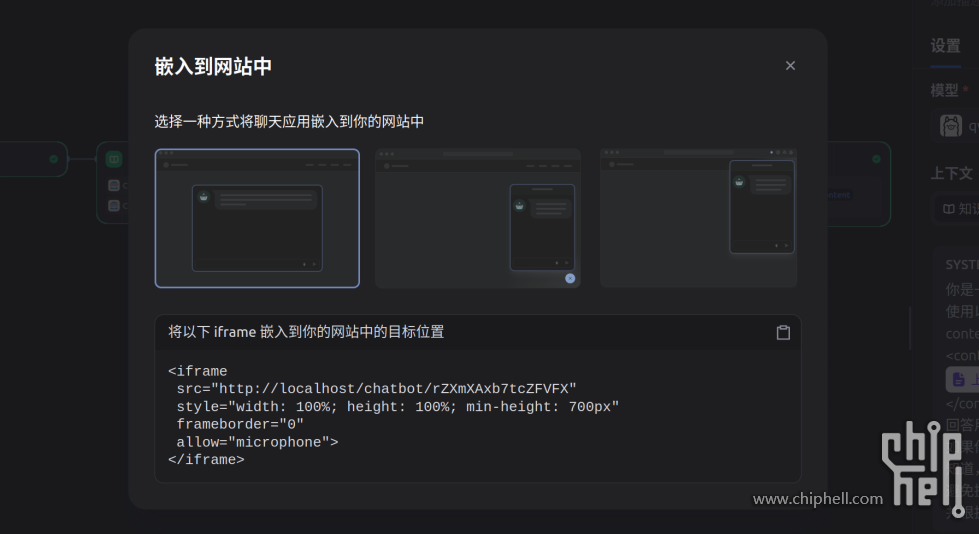979x534 pixels.
Task: Click the closing </iframe> tag line
Action: [206, 460]
